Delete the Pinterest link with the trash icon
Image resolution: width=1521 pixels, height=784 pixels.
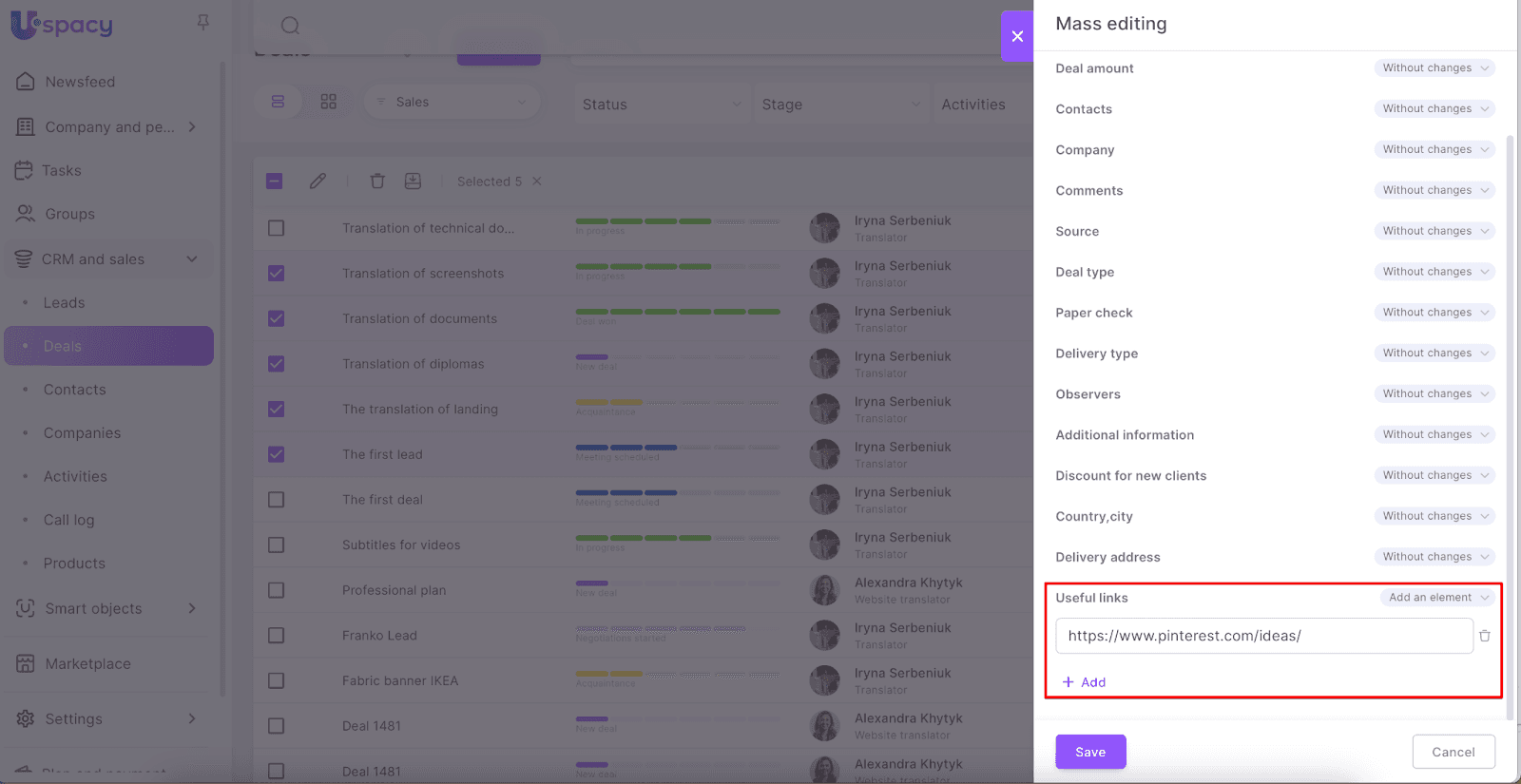(1484, 636)
